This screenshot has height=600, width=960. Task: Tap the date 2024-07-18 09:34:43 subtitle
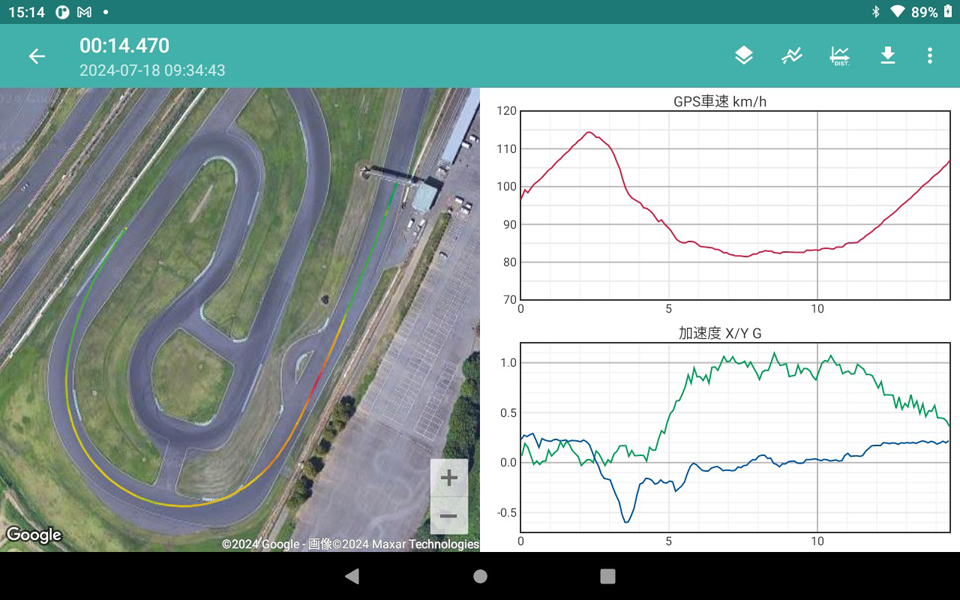coord(152,70)
